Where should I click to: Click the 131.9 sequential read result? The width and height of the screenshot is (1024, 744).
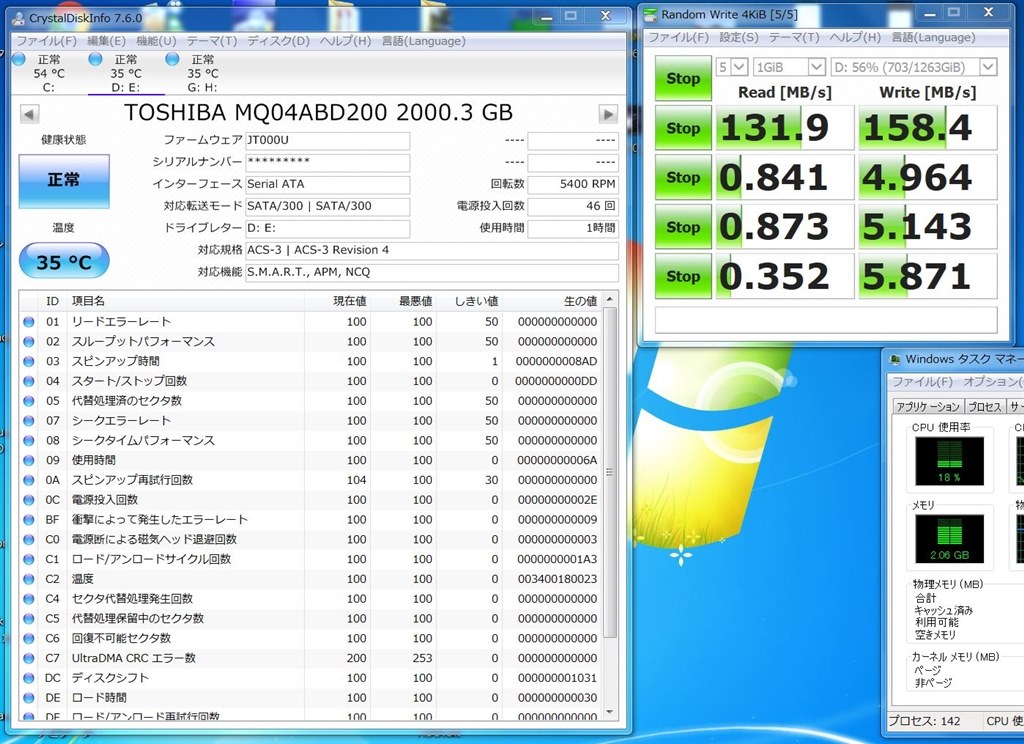click(x=785, y=128)
